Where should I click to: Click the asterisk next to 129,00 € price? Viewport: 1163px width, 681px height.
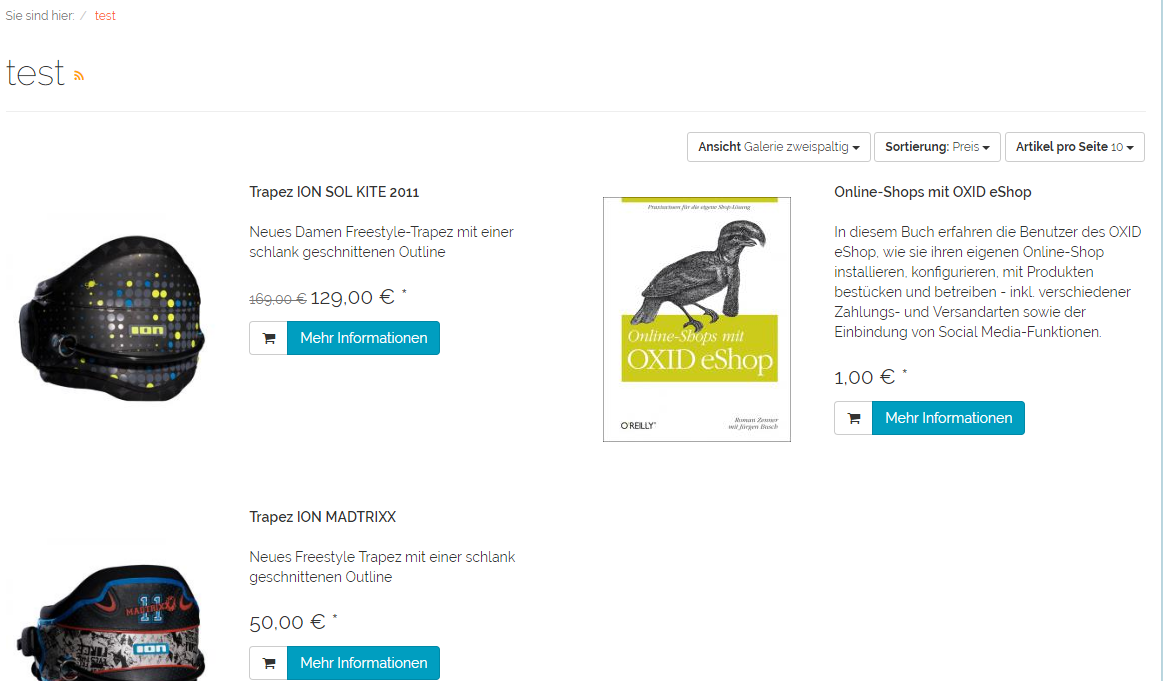click(x=404, y=293)
